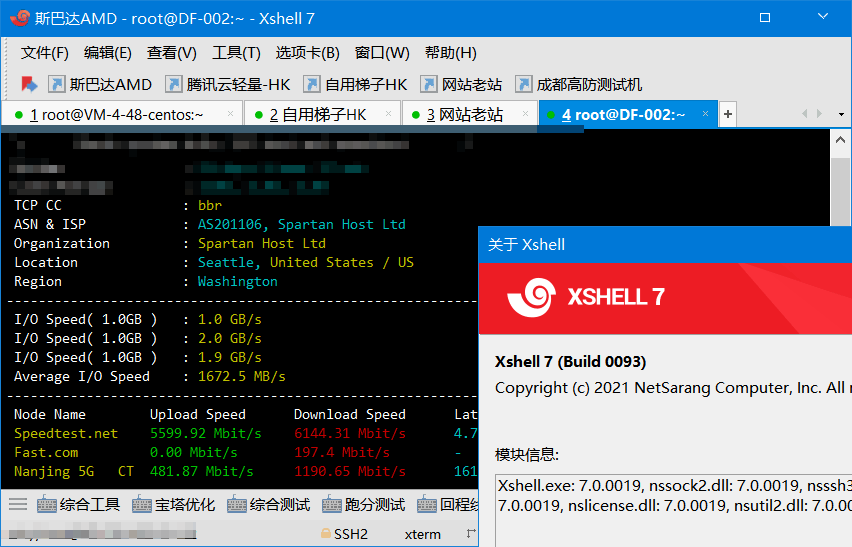Click the Speedtest.net node name
This screenshot has width=852, height=547.
pos(66,433)
